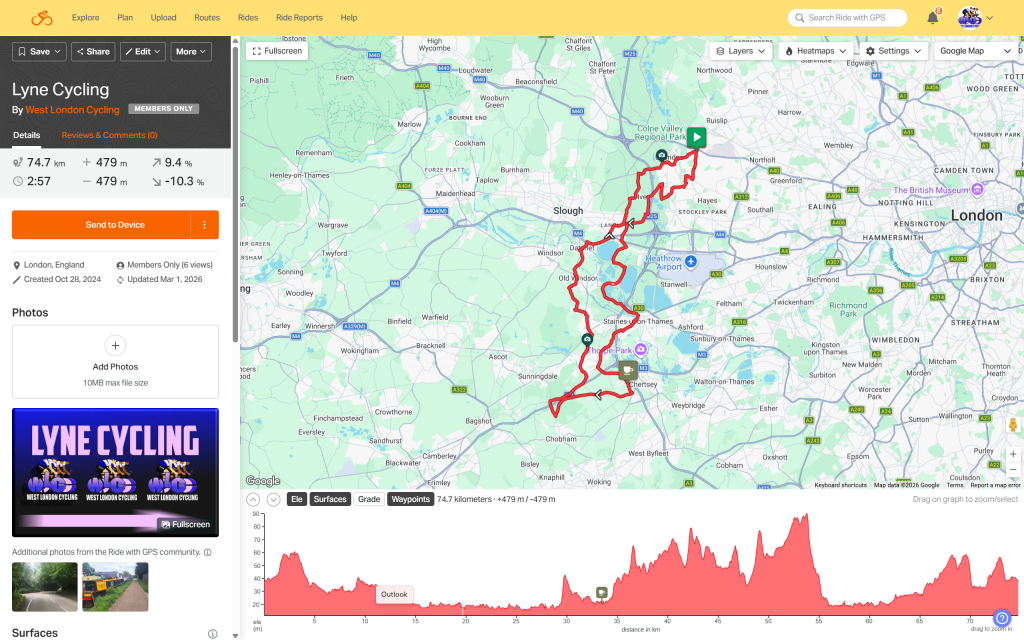The height and width of the screenshot is (640, 1024).
Task: Toggle the Waypoints graph option
Action: (x=410, y=499)
